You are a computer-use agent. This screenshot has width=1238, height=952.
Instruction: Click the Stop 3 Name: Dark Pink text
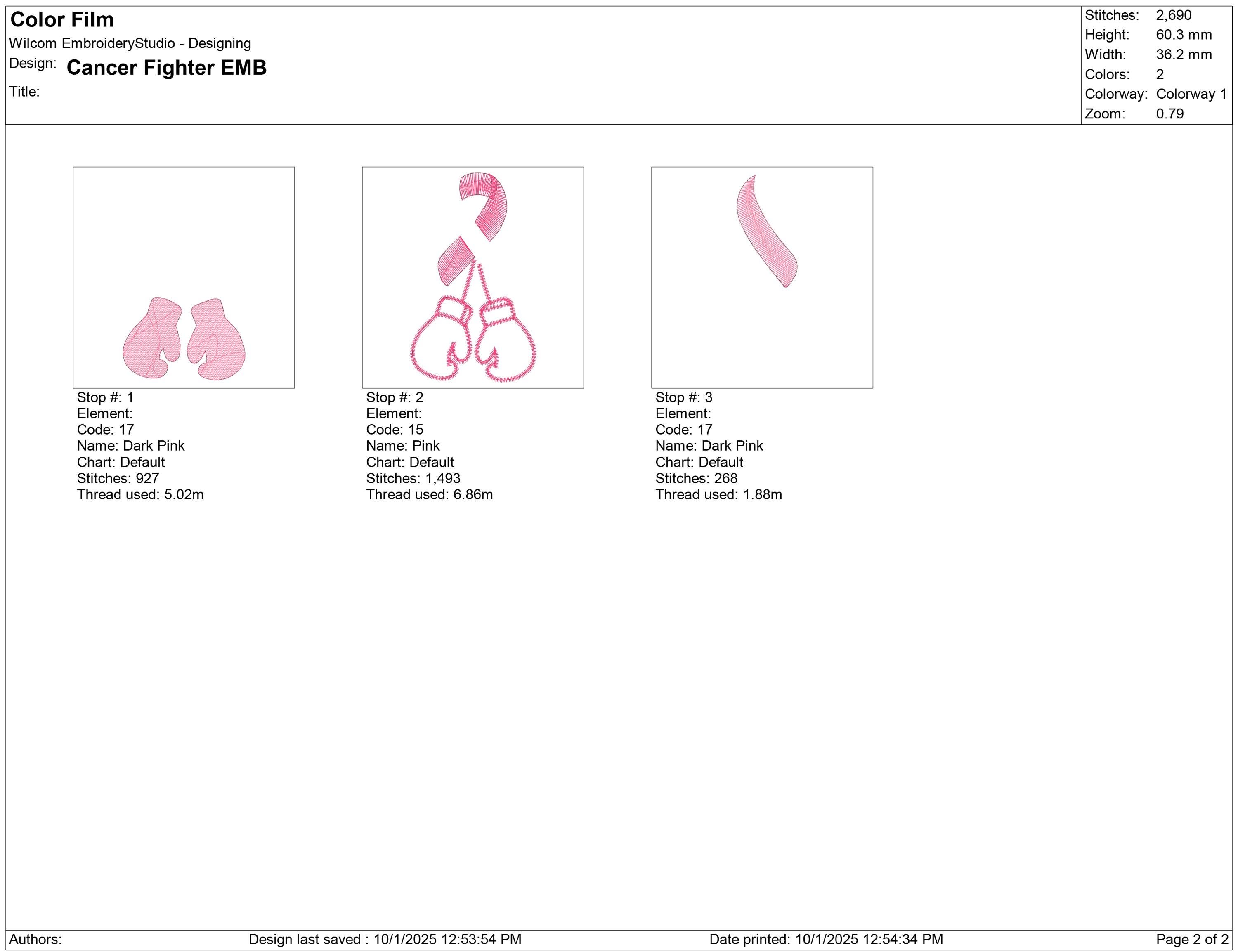(x=709, y=446)
